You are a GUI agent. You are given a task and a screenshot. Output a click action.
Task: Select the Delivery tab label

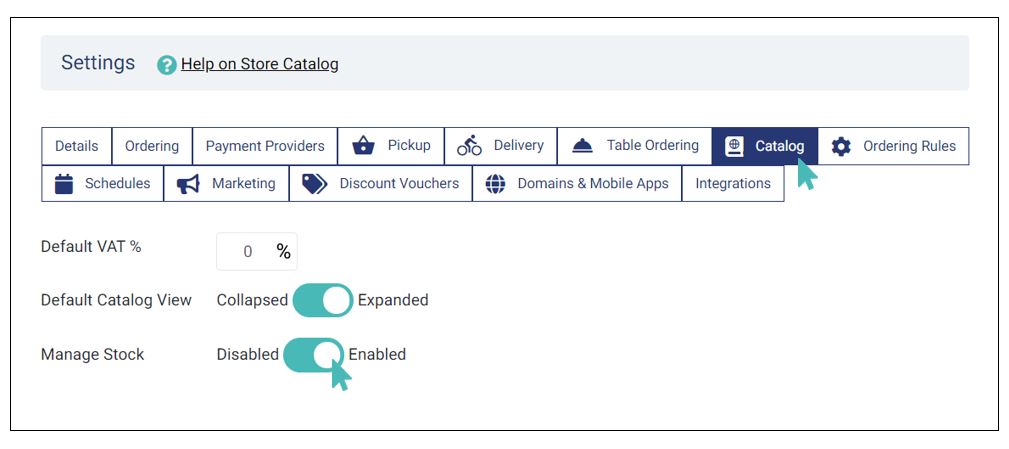point(519,145)
